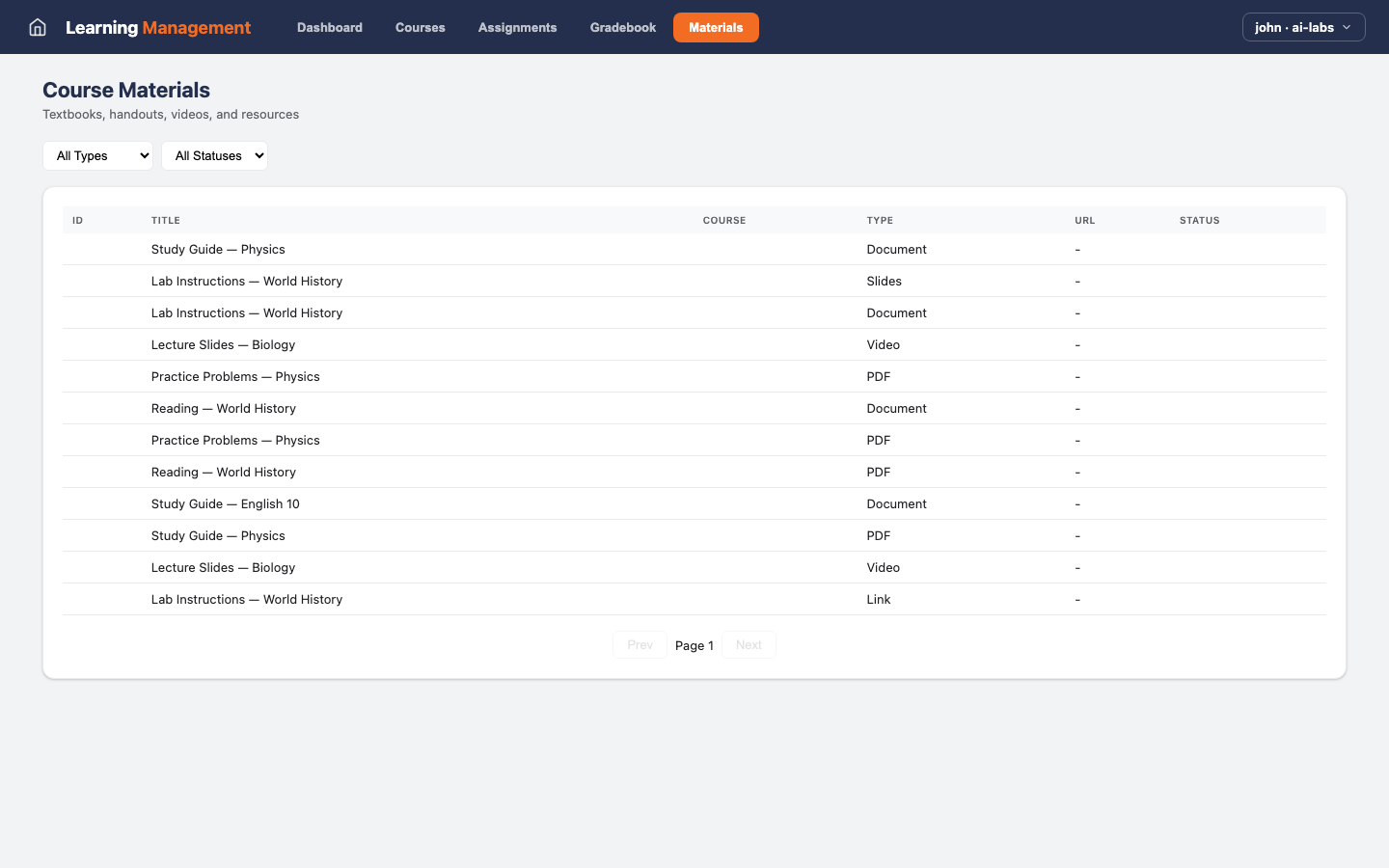Click the TYPE column header
The image size is (1389, 868).
(880, 220)
